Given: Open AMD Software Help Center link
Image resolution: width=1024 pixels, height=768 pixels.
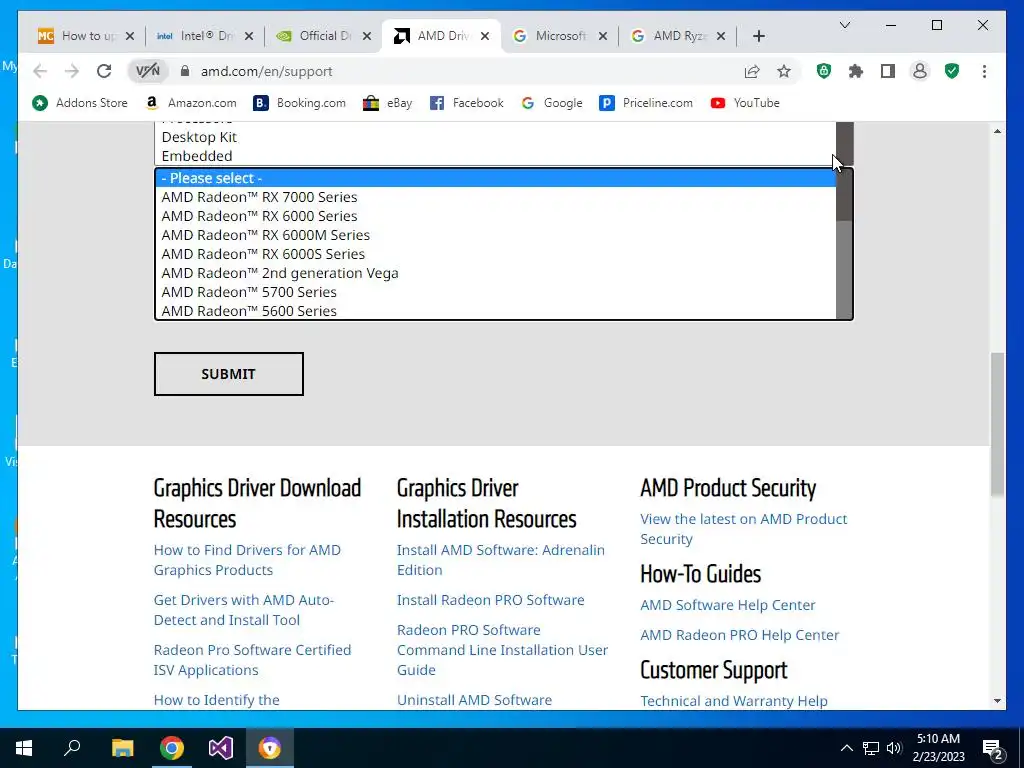Looking at the screenshot, I should [728, 605].
